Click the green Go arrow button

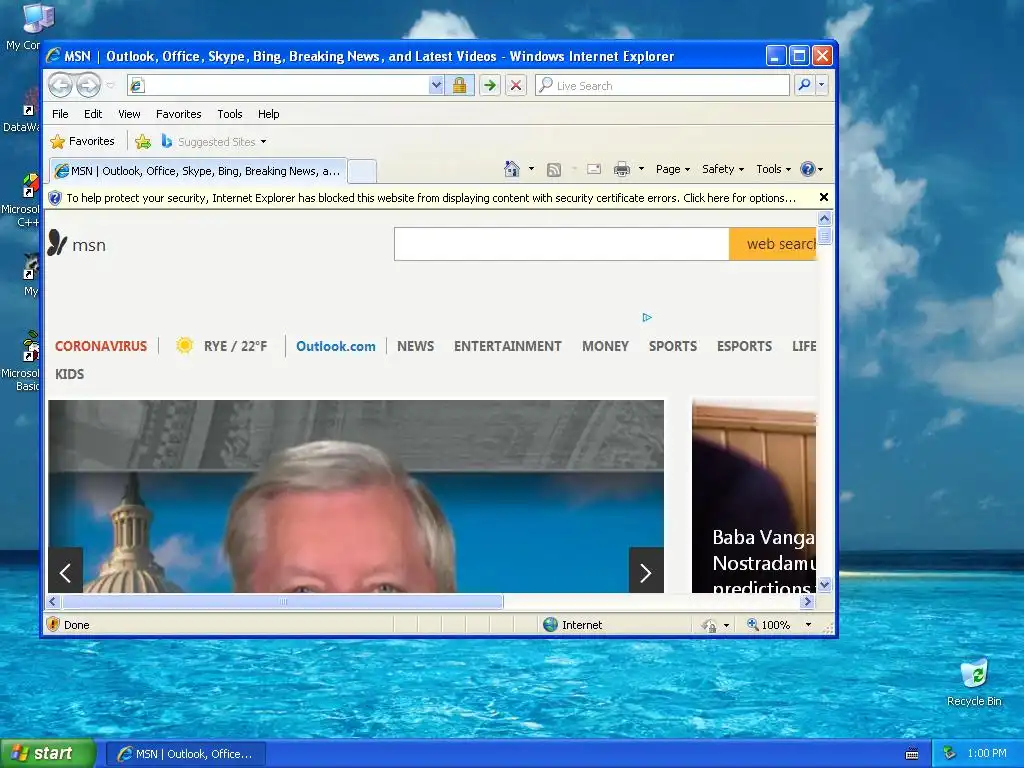tap(489, 85)
